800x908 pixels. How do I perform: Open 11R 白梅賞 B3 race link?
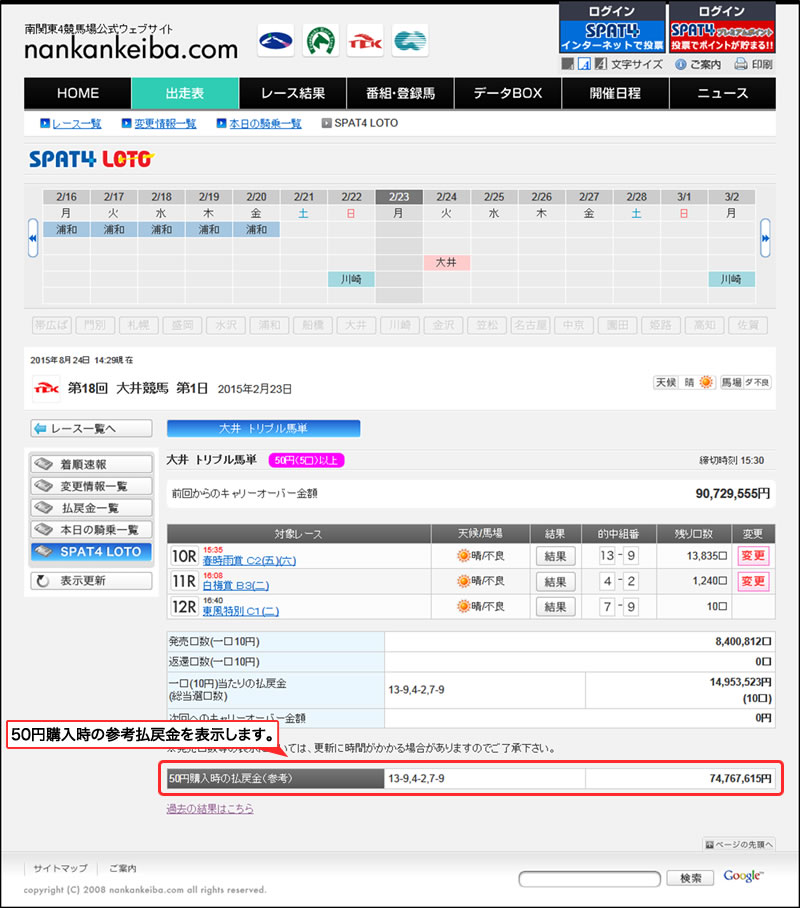(236, 585)
